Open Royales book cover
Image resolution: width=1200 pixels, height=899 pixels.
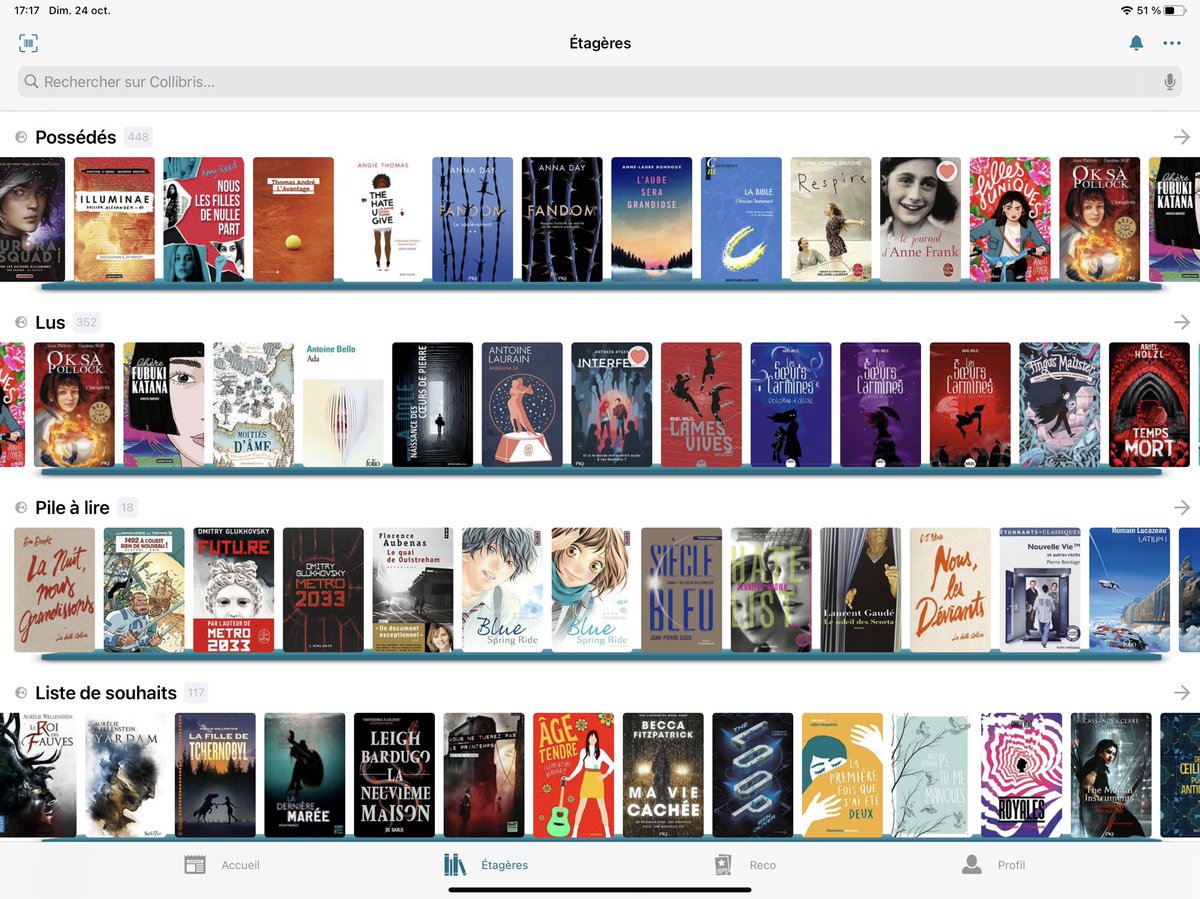(1021, 775)
